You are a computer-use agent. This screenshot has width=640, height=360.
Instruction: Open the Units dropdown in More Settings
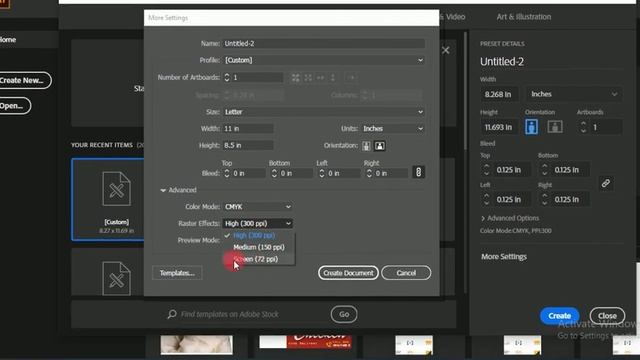393,129
